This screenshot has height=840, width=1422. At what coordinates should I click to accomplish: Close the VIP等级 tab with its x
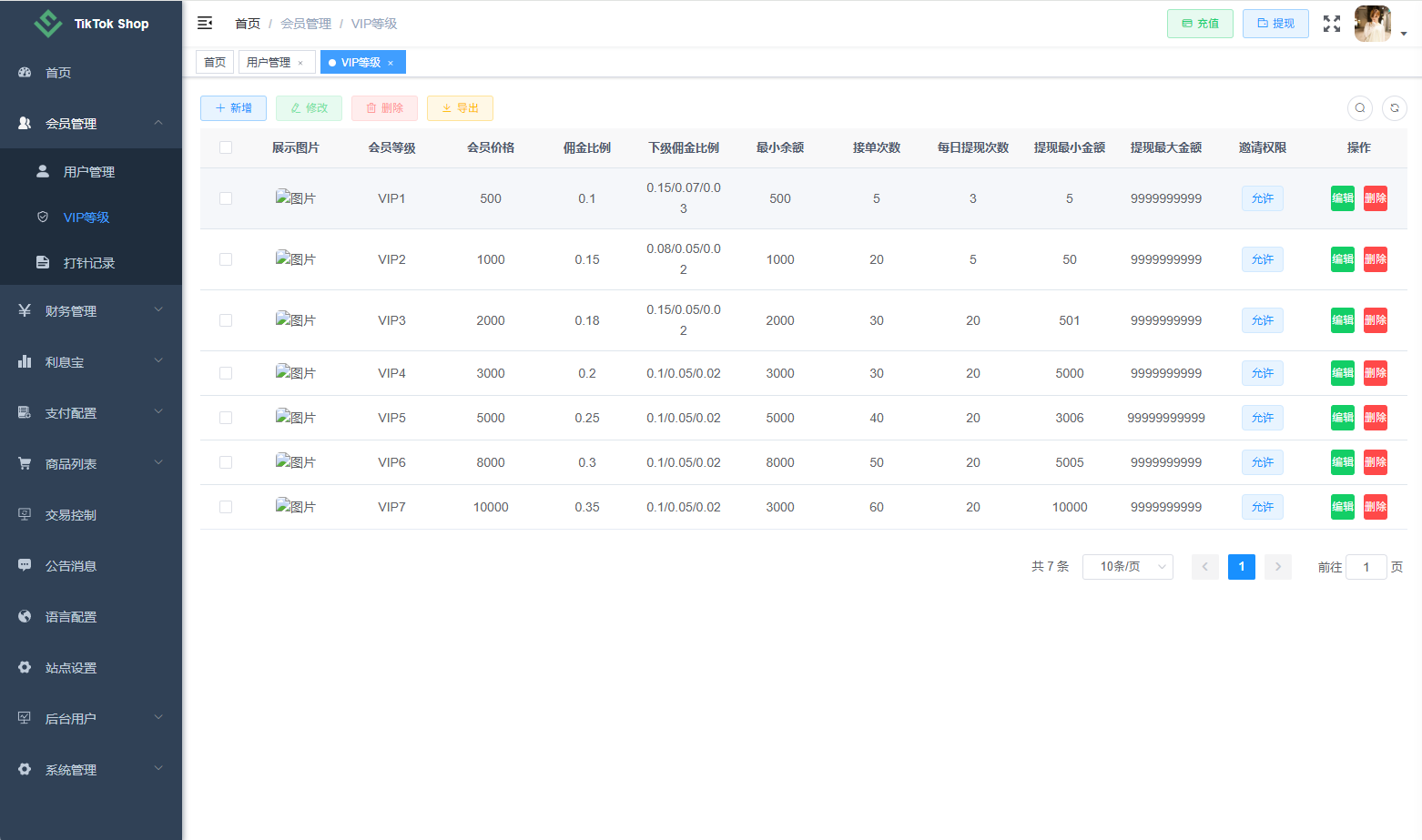click(391, 63)
